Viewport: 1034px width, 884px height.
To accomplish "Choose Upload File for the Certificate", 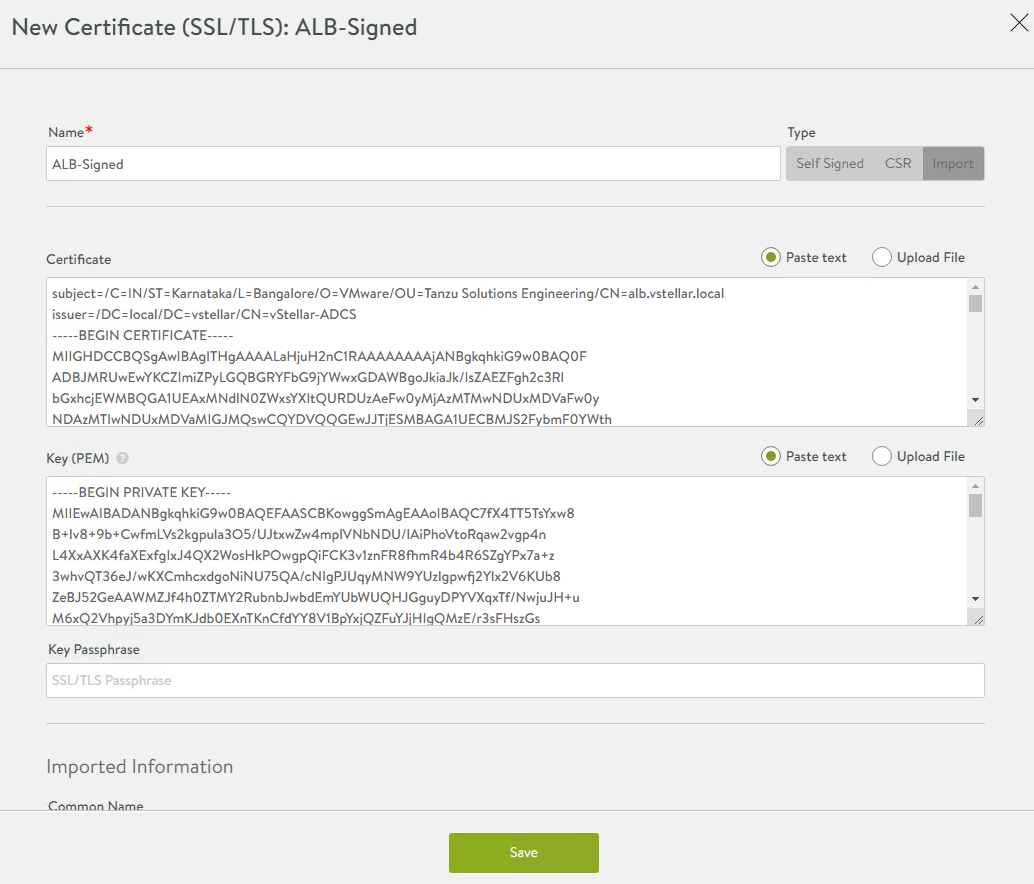I will click(882, 257).
